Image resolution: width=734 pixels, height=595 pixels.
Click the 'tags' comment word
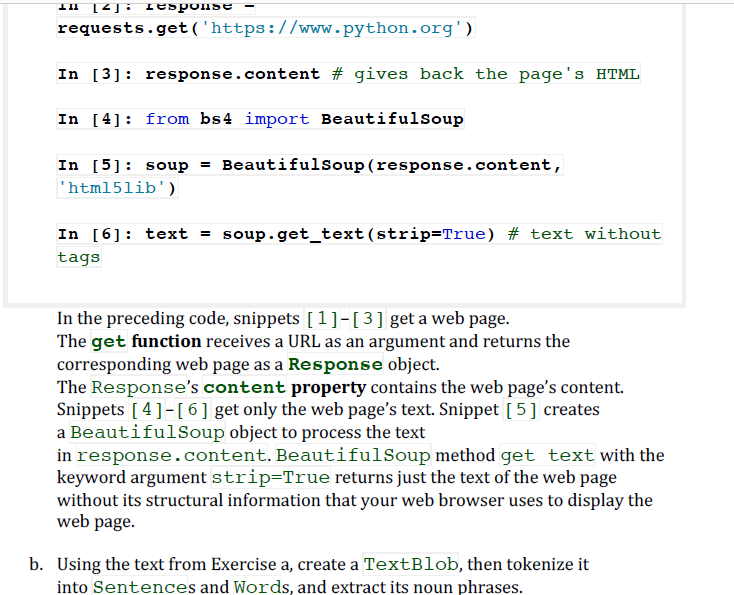(79, 257)
